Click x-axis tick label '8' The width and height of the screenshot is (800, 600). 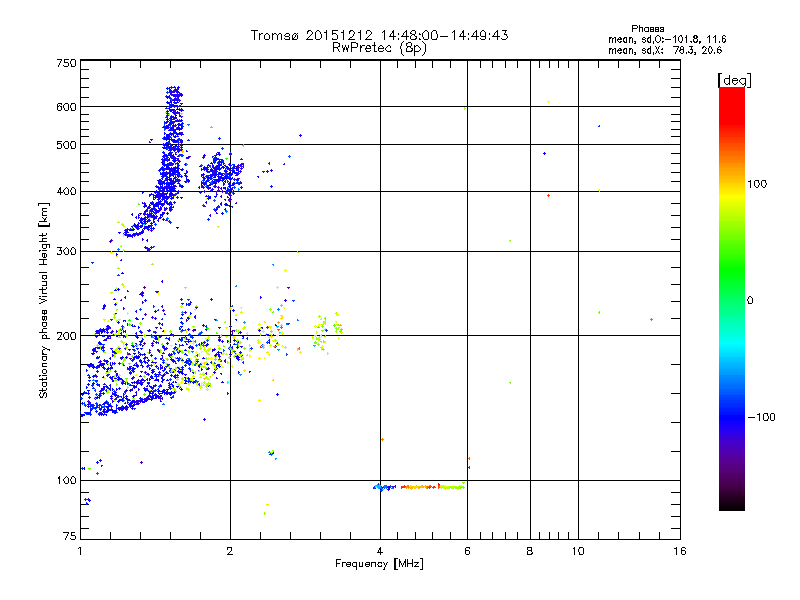click(x=530, y=551)
